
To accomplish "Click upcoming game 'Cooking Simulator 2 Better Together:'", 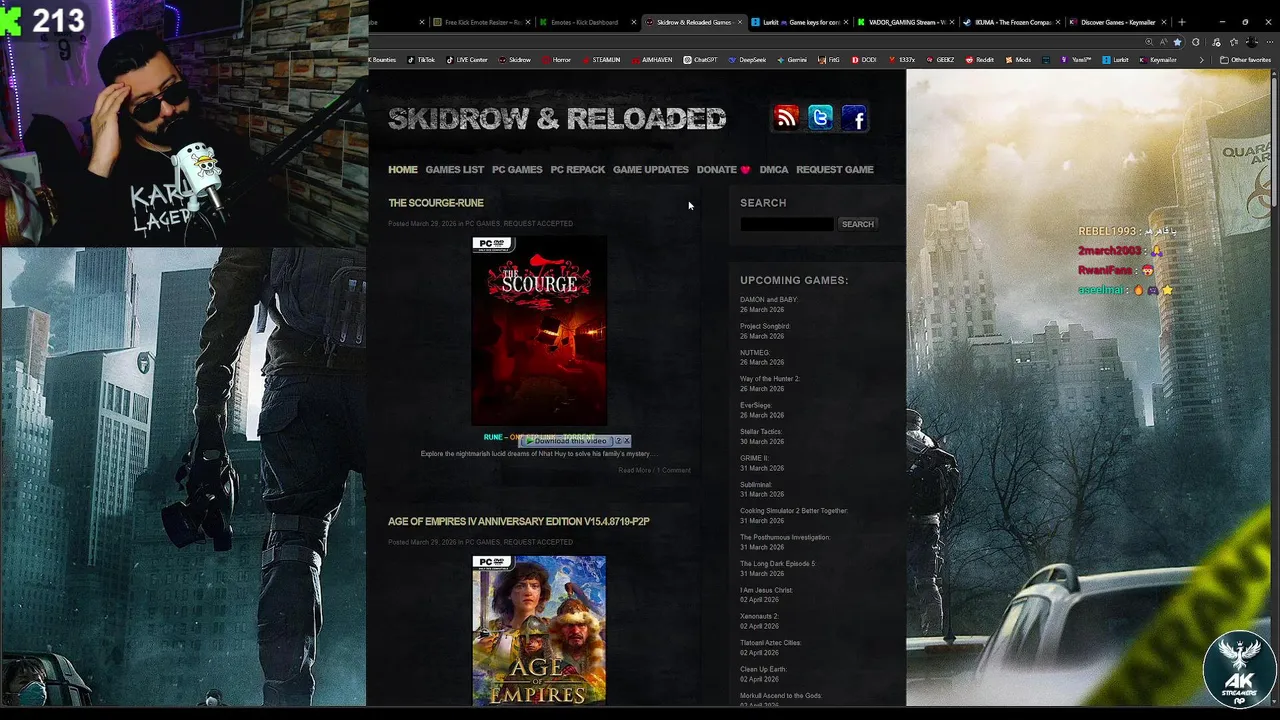I will point(794,511).
